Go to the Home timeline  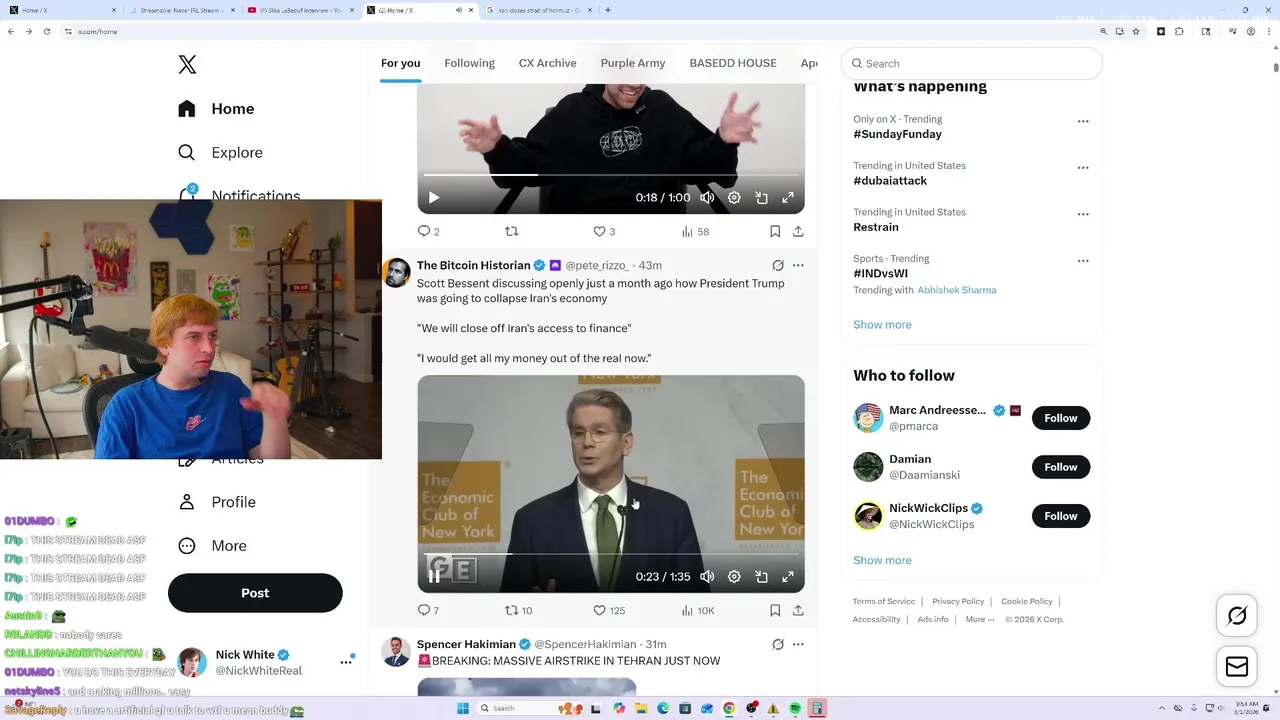point(215,109)
